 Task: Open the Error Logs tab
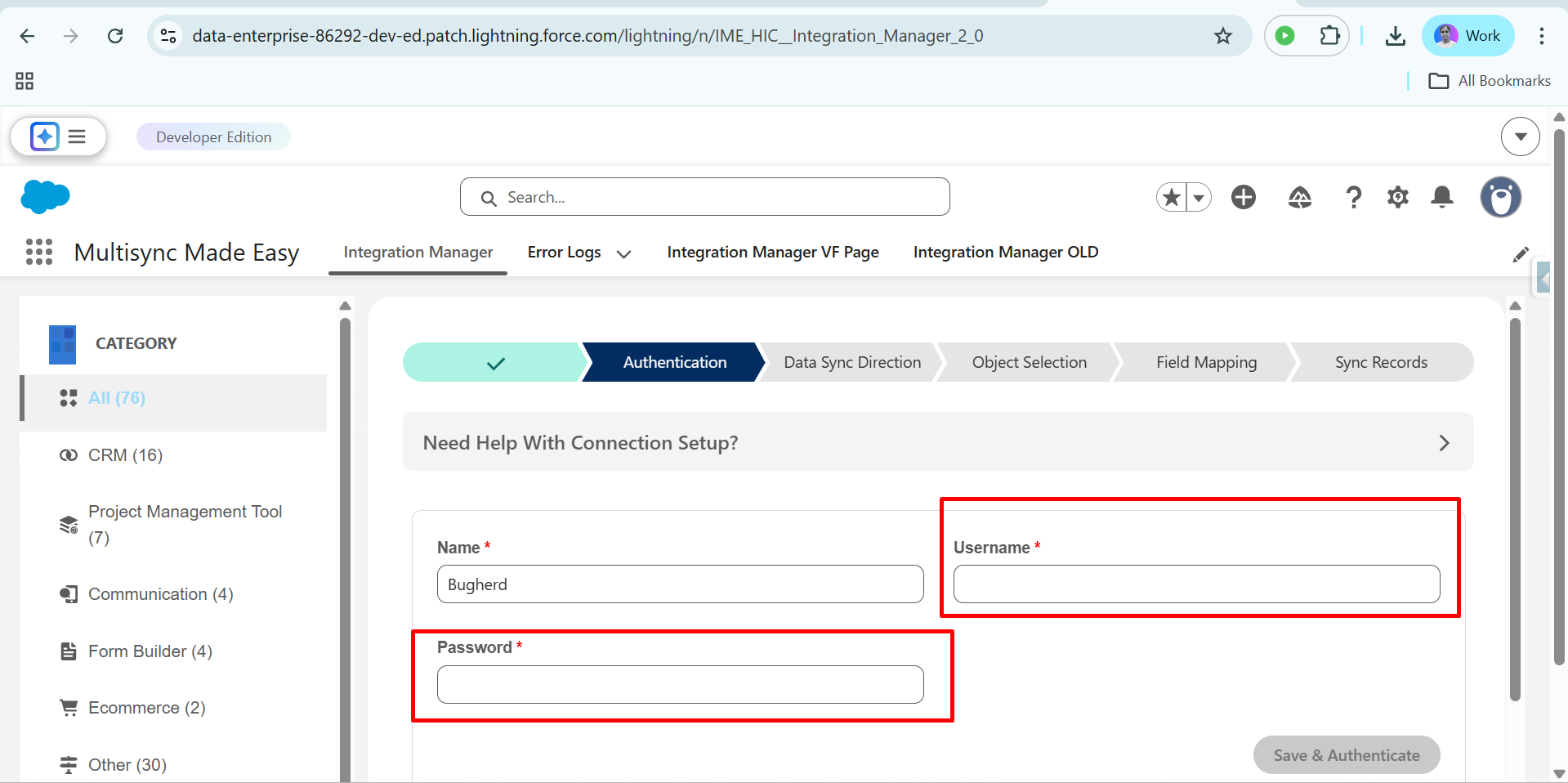pos(564,253)
